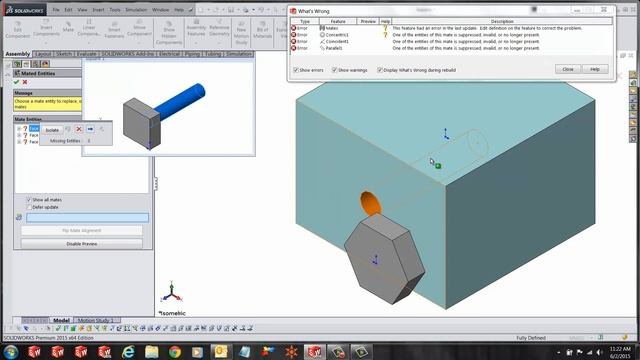Switch to Motion Study 1 tab
640x360 pixels.
click(96, 320)
